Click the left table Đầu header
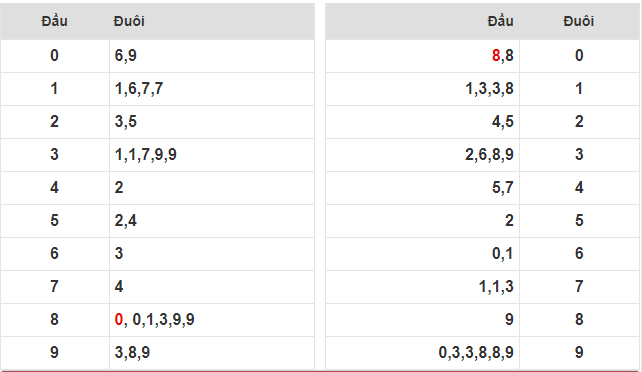The width and height of the screenshot is (642, 372). (x=54, y=21)
